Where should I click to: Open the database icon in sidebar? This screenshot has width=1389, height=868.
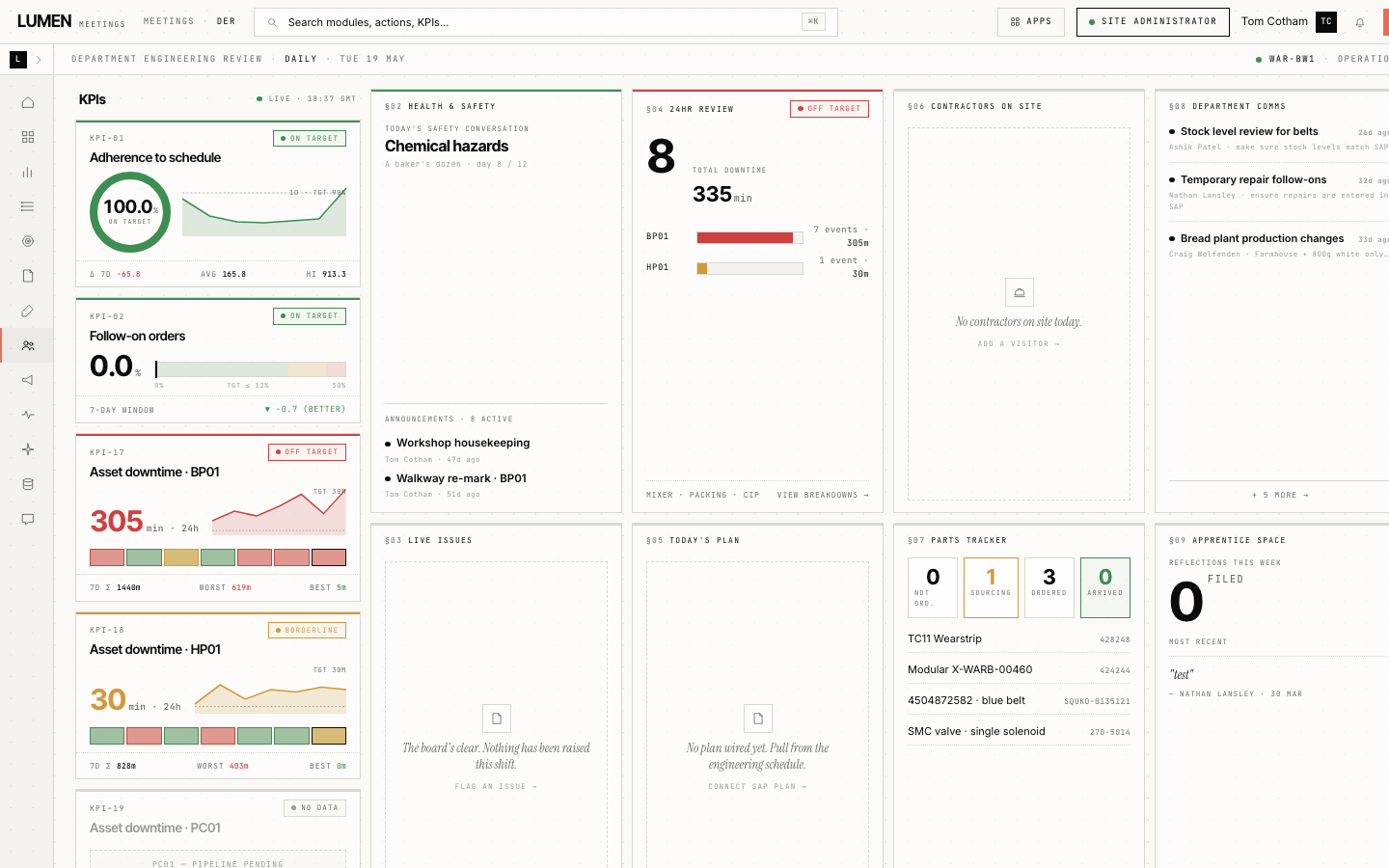click(28, 484)
